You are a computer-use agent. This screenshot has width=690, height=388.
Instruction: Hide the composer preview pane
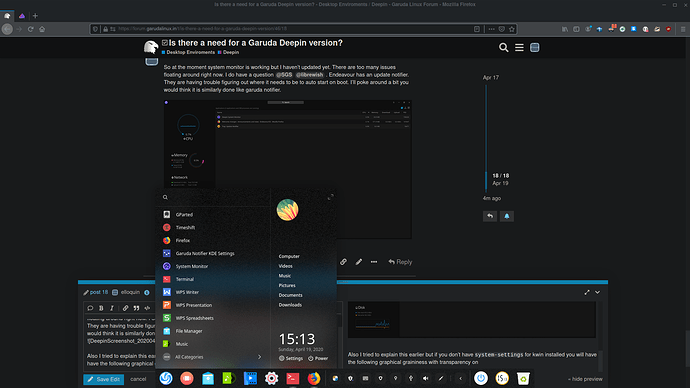pos(585,379)
